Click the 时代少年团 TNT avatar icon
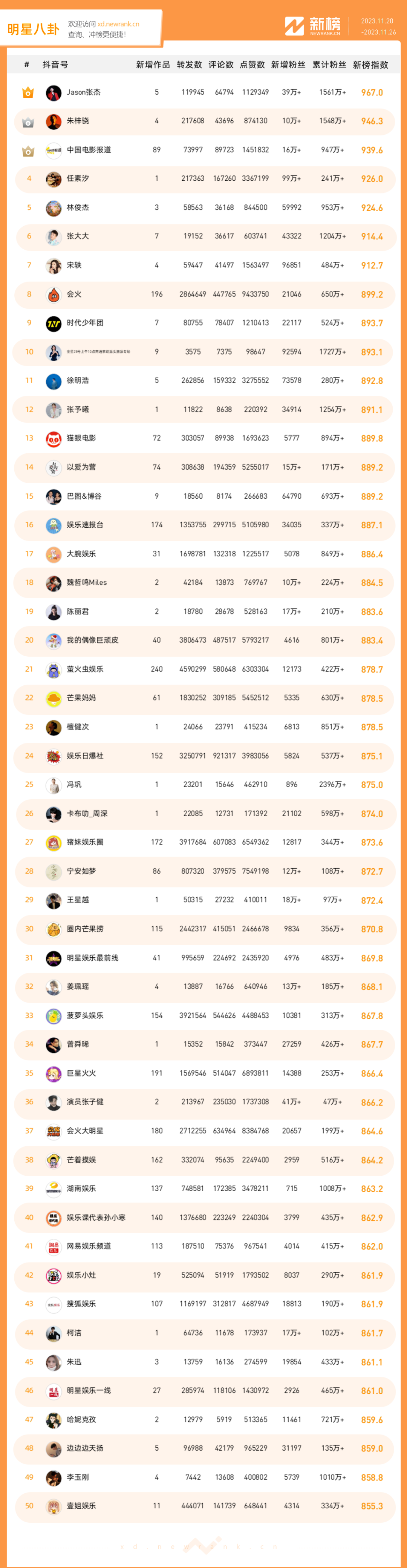Viewport: 407px width, 1568px height. (x=54, y=323)
